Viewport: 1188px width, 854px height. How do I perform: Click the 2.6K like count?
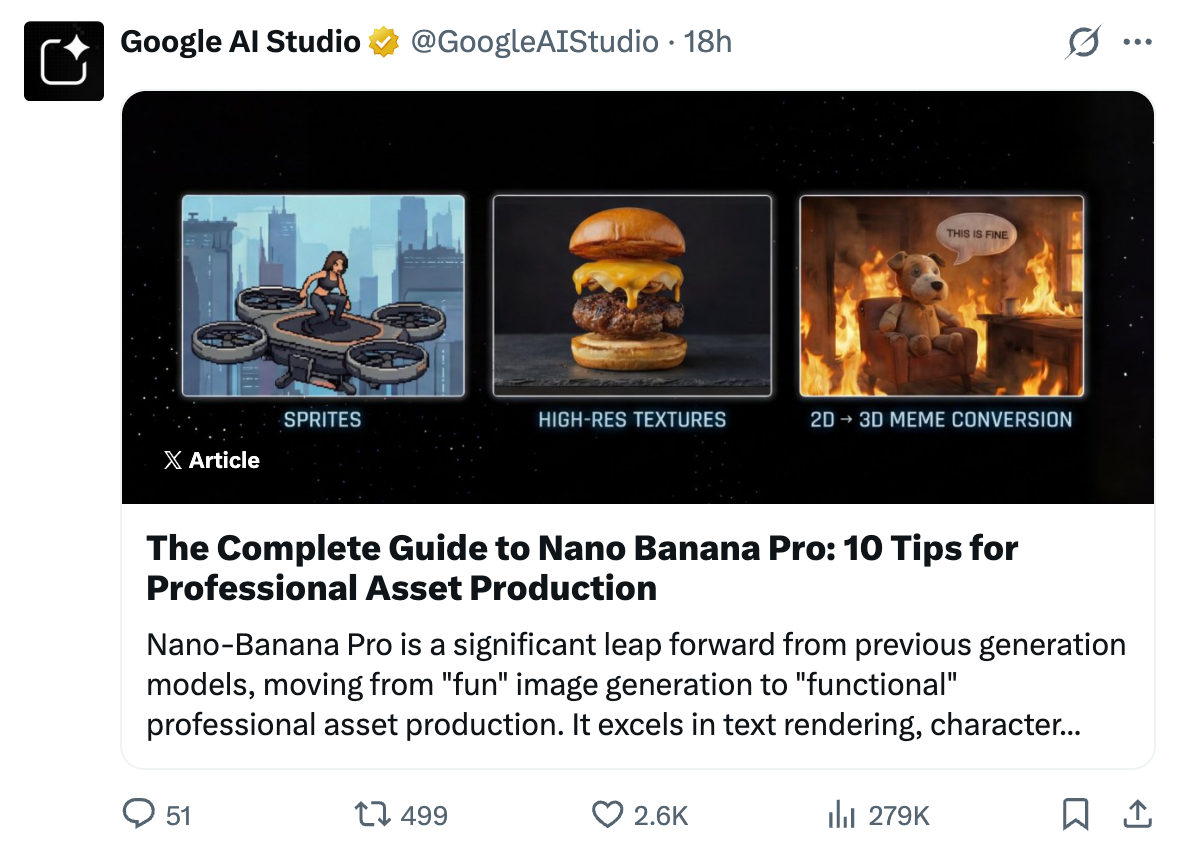click(x=662, y=816)
